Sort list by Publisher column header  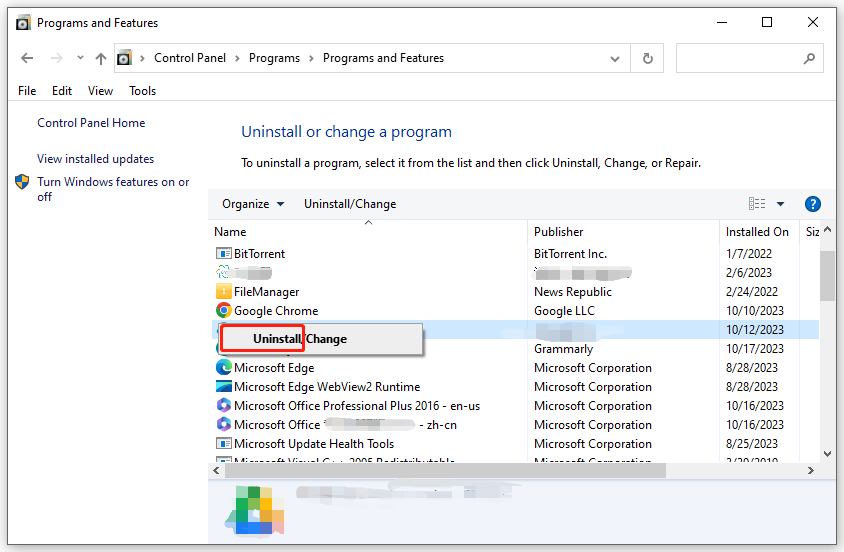[559, 232]
